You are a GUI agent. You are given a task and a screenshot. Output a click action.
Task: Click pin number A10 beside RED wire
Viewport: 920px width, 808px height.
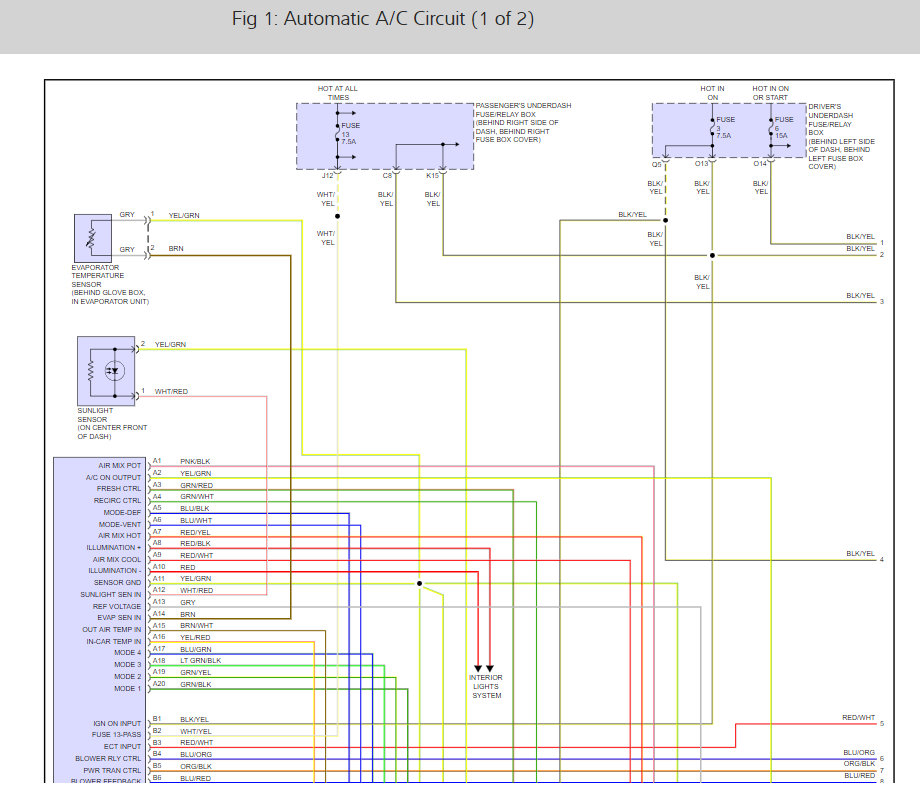click(x=159, y=567)
